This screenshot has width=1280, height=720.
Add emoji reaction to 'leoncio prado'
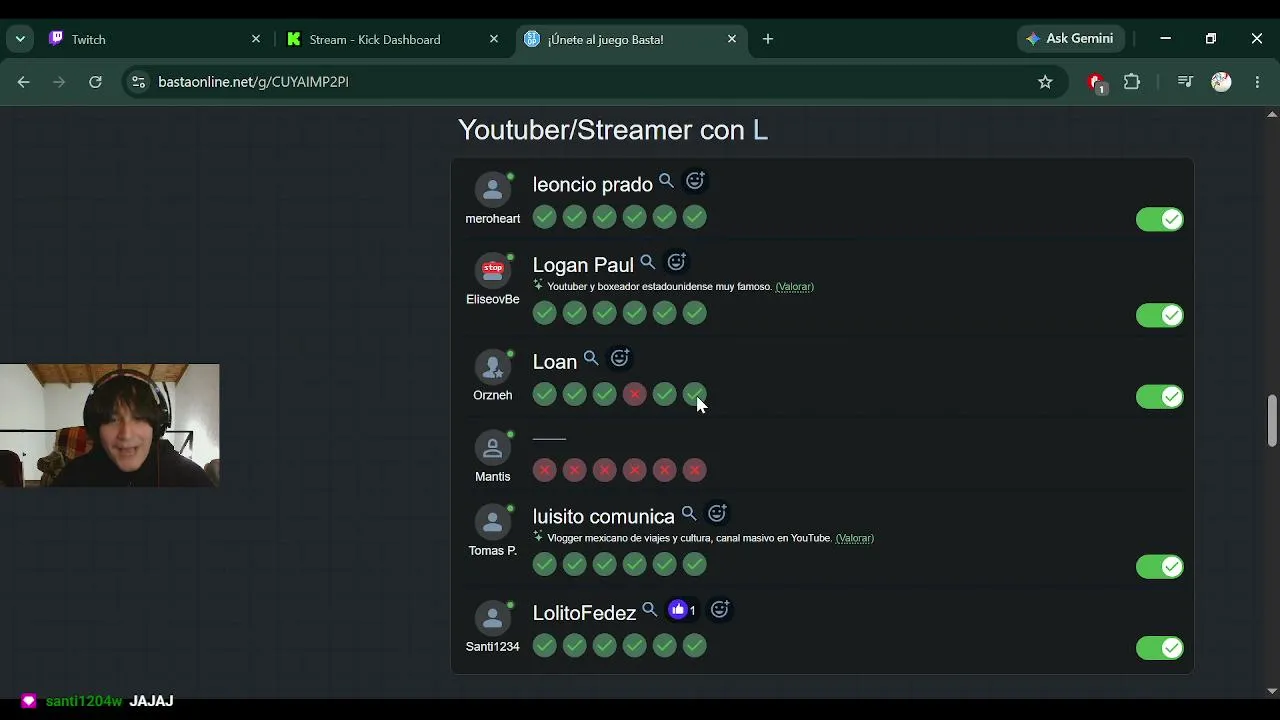tap(695, 181)
